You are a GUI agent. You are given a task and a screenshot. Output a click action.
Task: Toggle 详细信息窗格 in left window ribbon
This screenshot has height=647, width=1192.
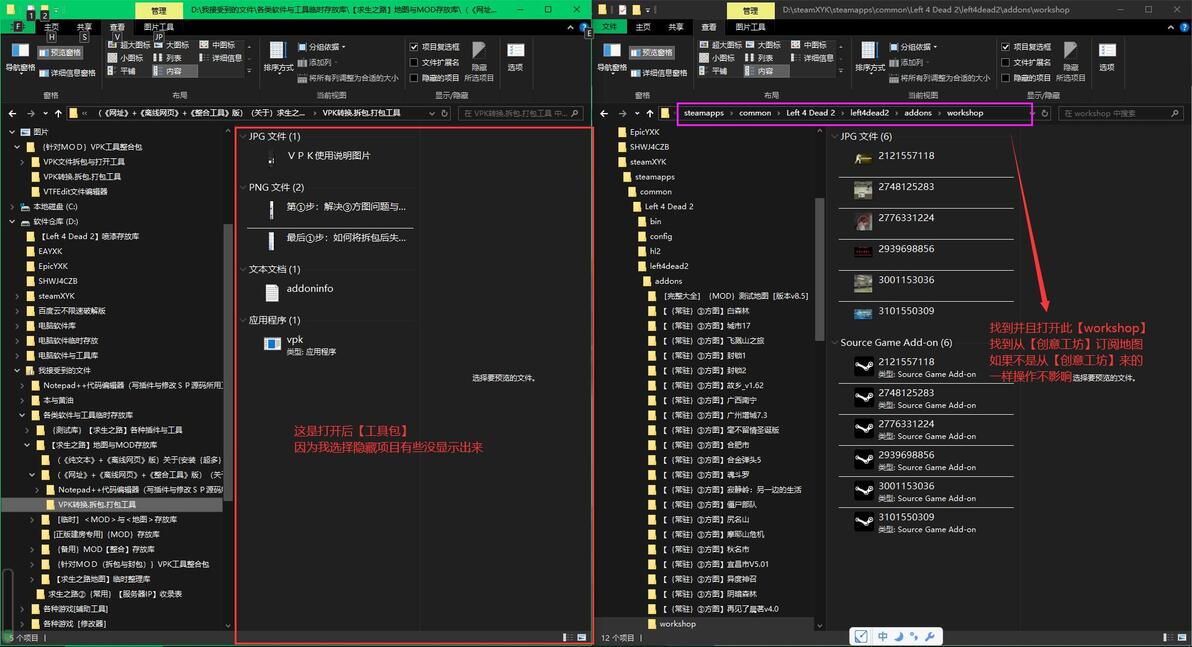tap(68, 73)
